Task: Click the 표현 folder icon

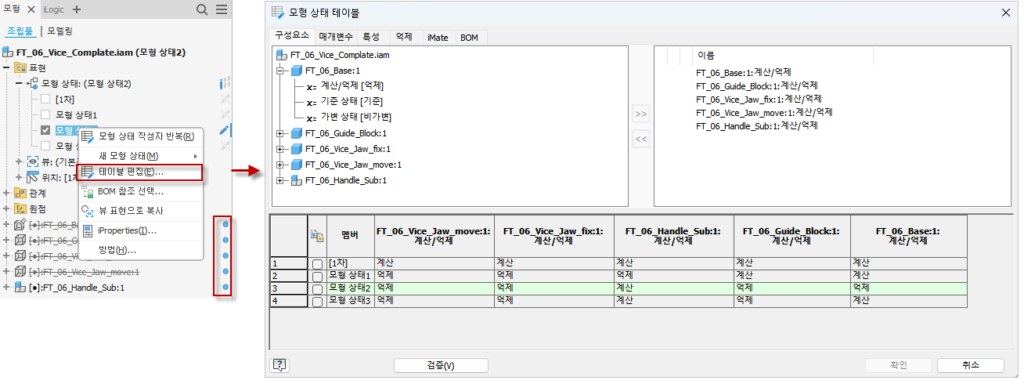Action: coord(20,68)
